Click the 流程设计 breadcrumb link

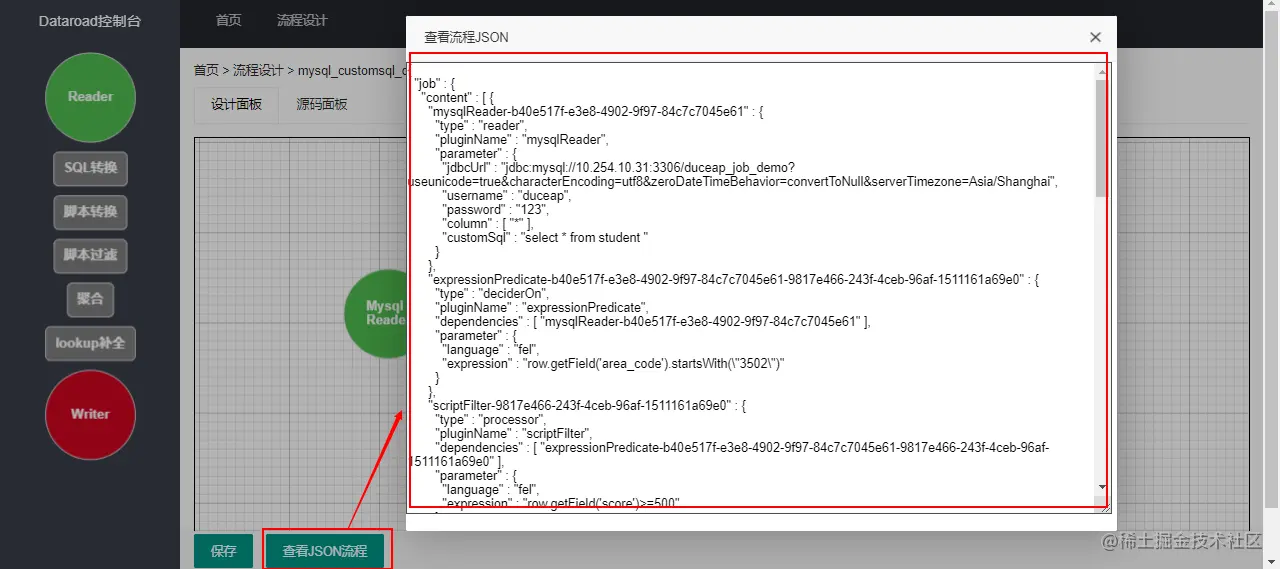tap(258, 70)
